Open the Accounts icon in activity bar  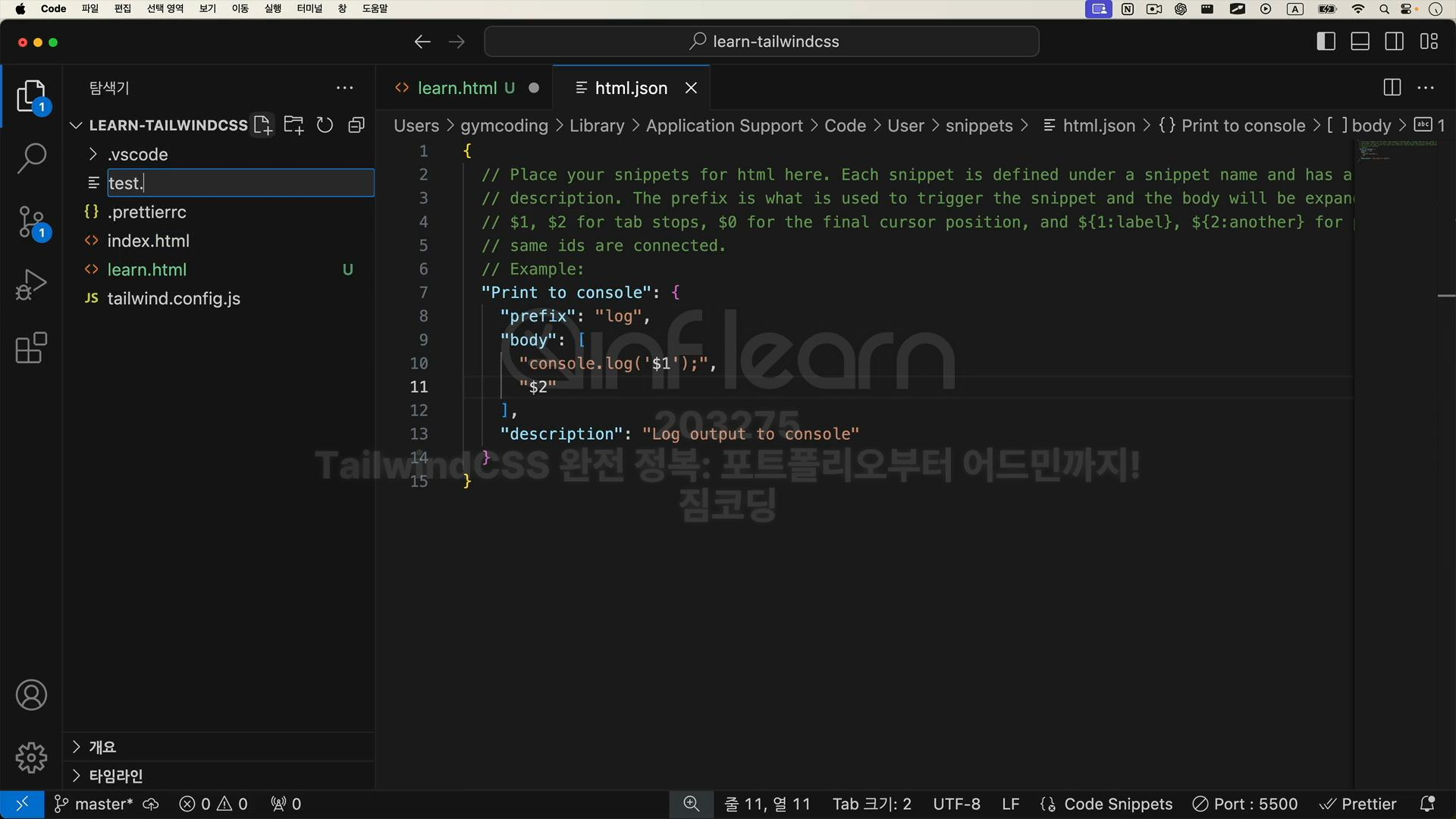click(32, 695)
